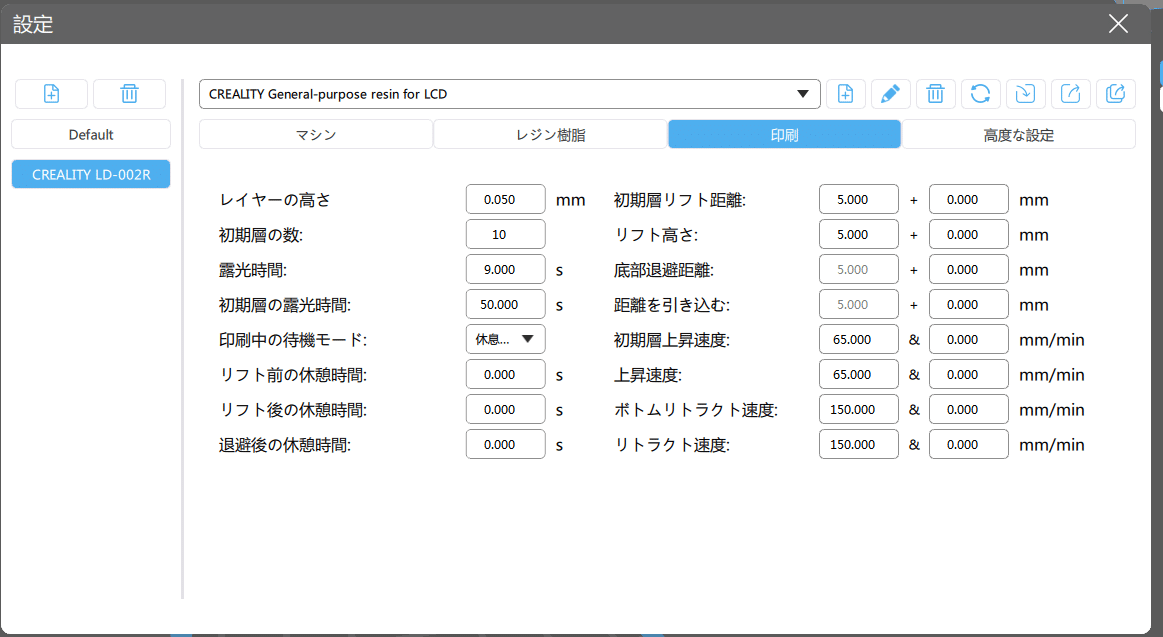The image size is (1163, 637).
Task: Switch to the マシン tab
Action: point(316,133)
